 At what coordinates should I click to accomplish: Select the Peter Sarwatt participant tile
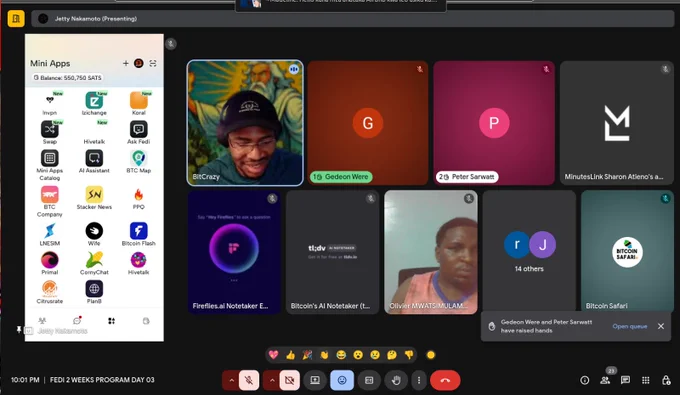(x=494, y=123)
